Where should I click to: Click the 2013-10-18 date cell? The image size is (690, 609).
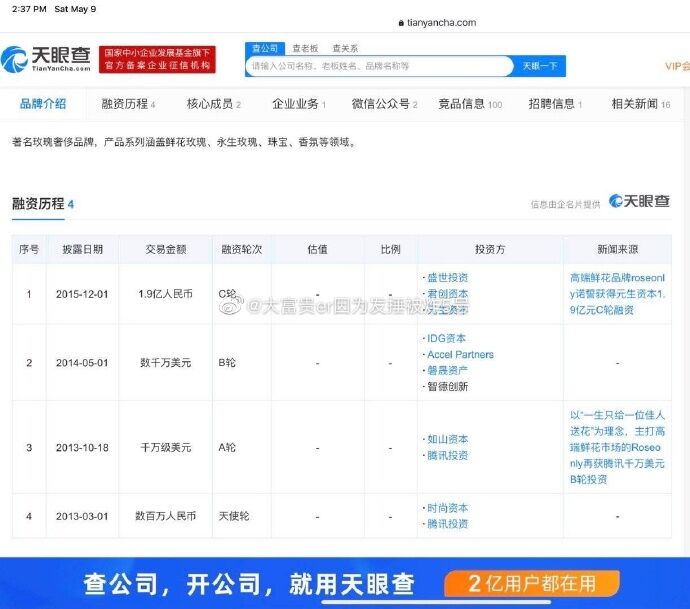click(82, 448)
